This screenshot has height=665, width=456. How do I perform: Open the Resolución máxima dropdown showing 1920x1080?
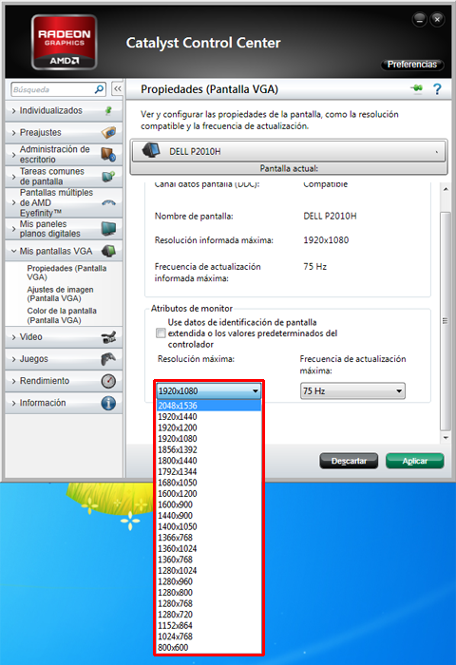[209, 391]
